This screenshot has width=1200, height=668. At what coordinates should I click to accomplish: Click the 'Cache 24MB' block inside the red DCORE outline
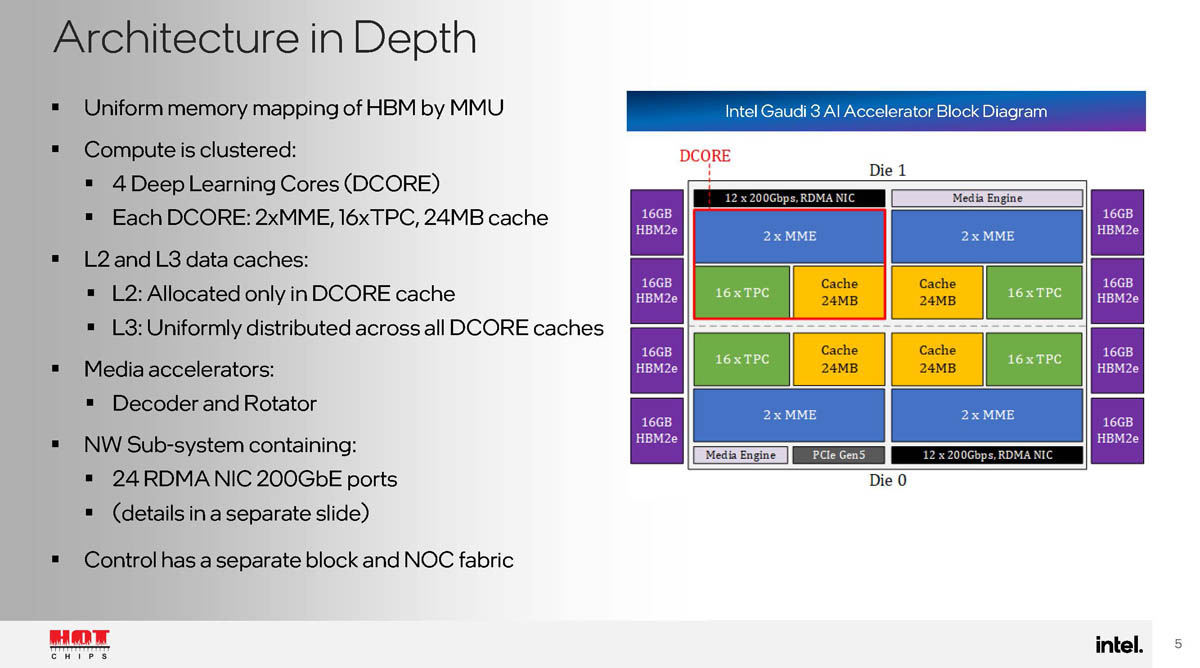pyautogui.click(x=839, y=292)
